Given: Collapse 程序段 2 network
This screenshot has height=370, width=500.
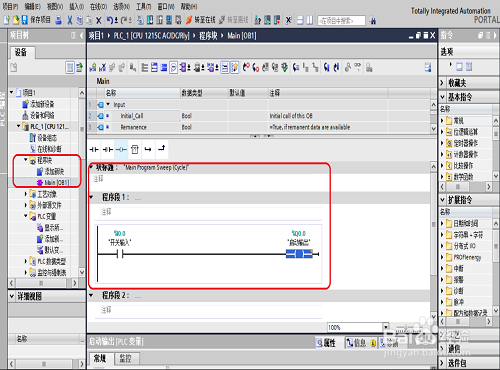Looking at the screenshot, I should (x=91, y=295).
